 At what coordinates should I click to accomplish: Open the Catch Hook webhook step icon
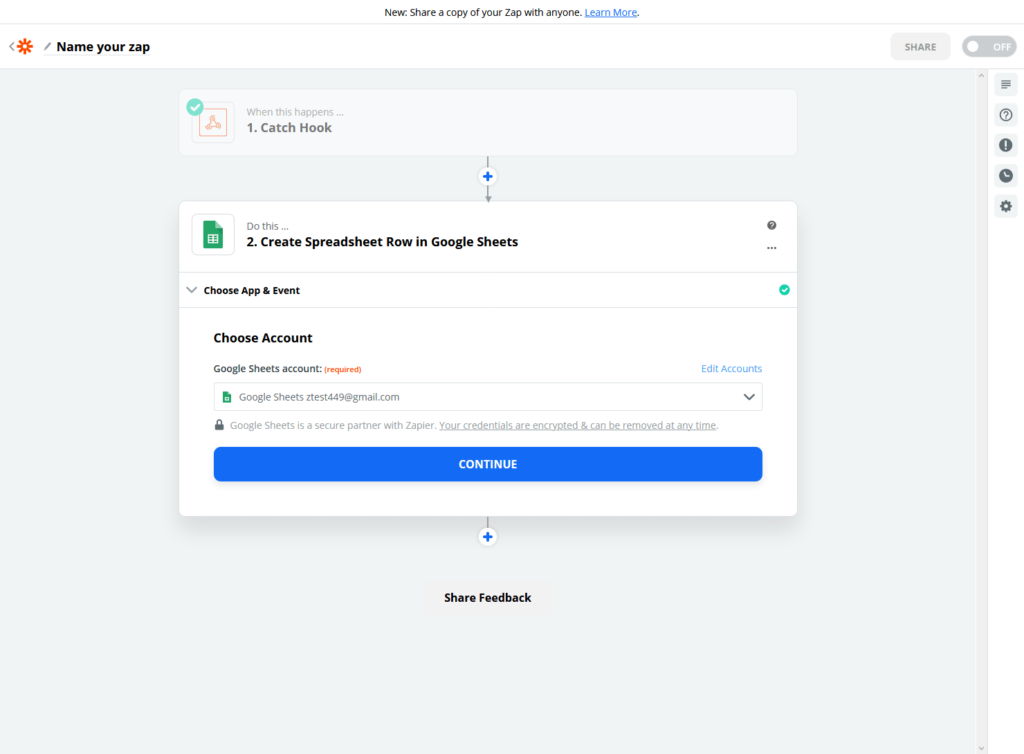tap(213, 123)
